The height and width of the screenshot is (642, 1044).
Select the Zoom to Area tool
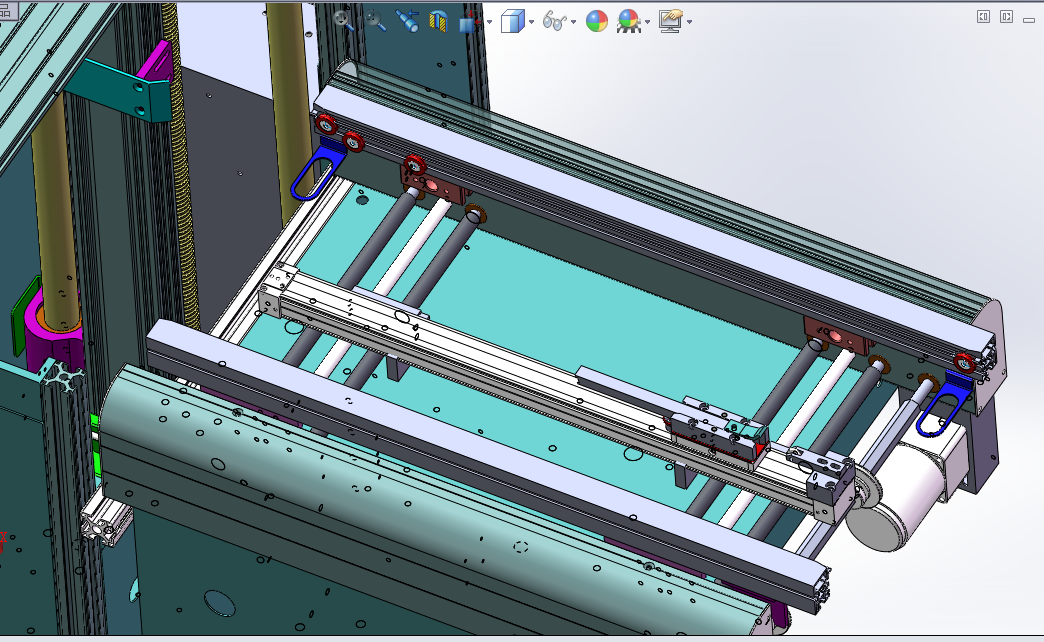coord(375,21)
